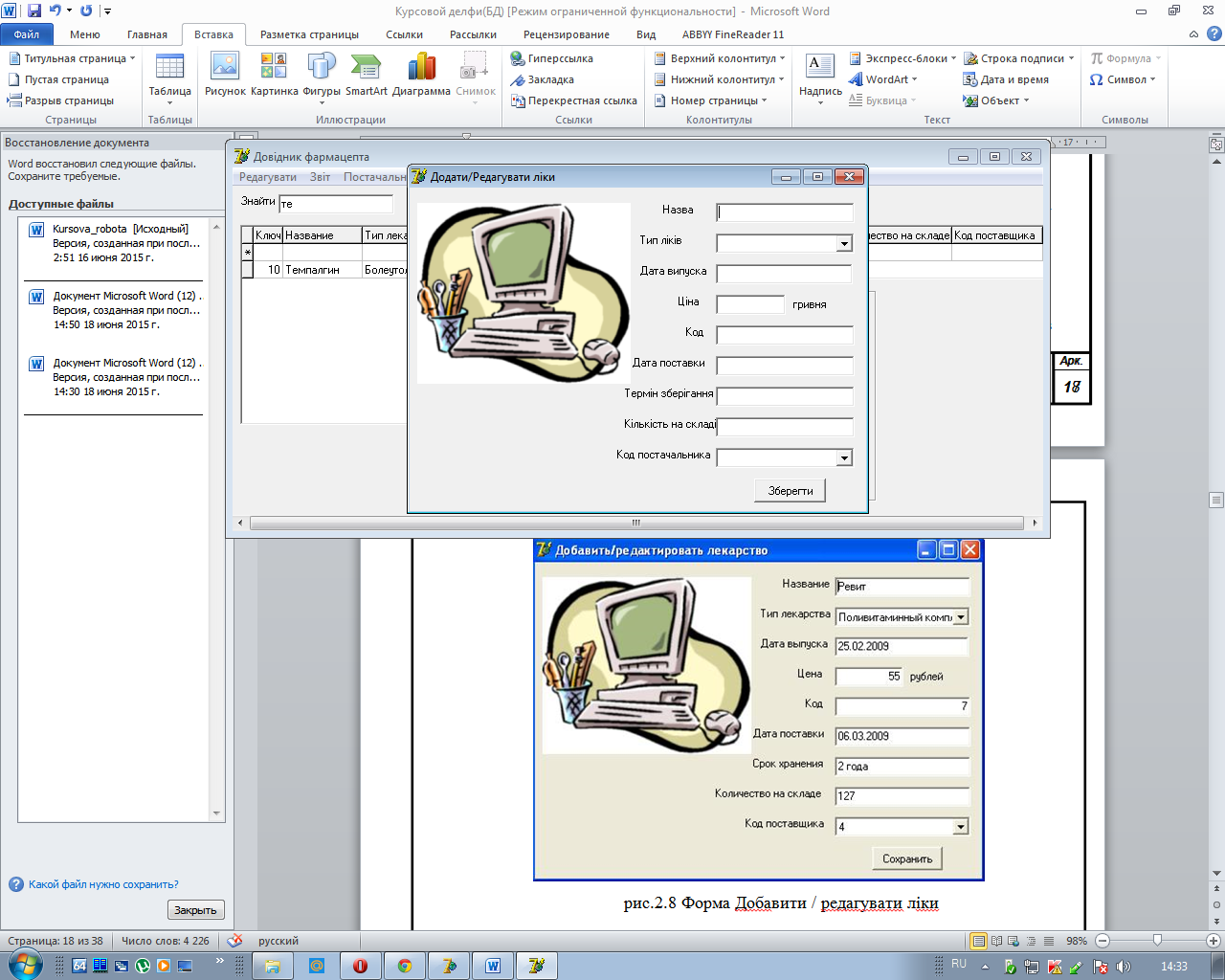Click the Надпись text box icon

pos(820,66)
